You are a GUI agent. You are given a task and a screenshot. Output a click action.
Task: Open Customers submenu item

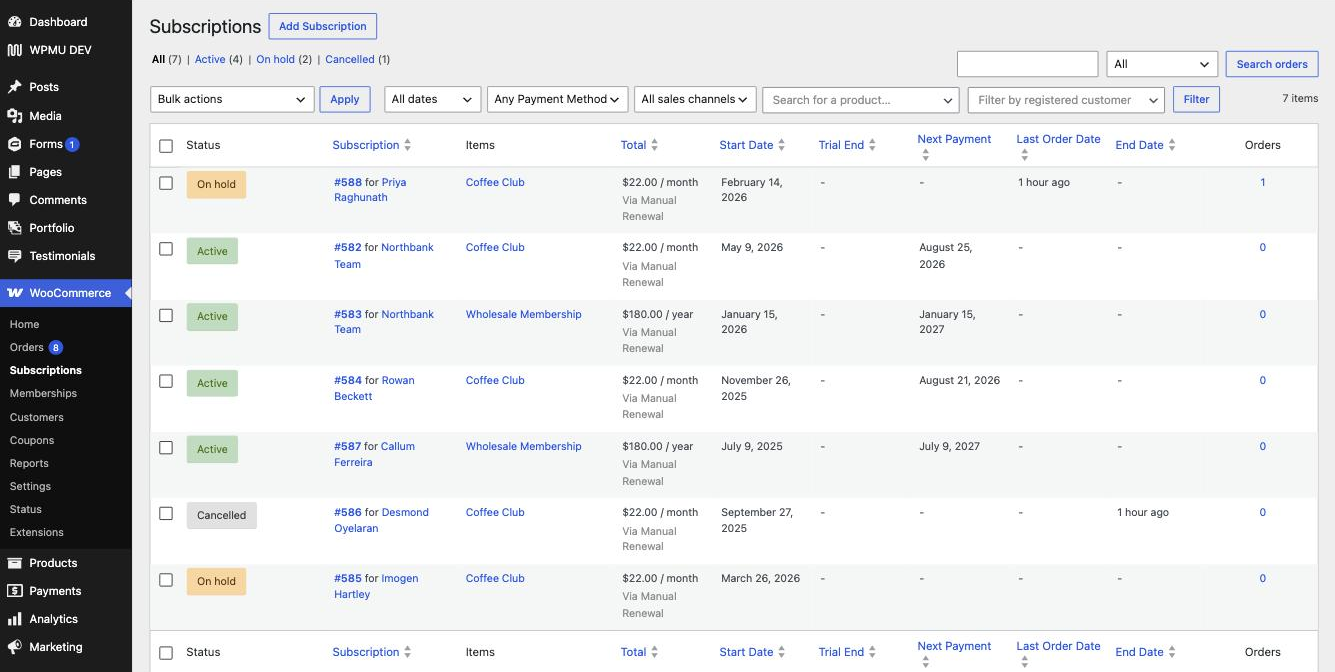(37, 417)
